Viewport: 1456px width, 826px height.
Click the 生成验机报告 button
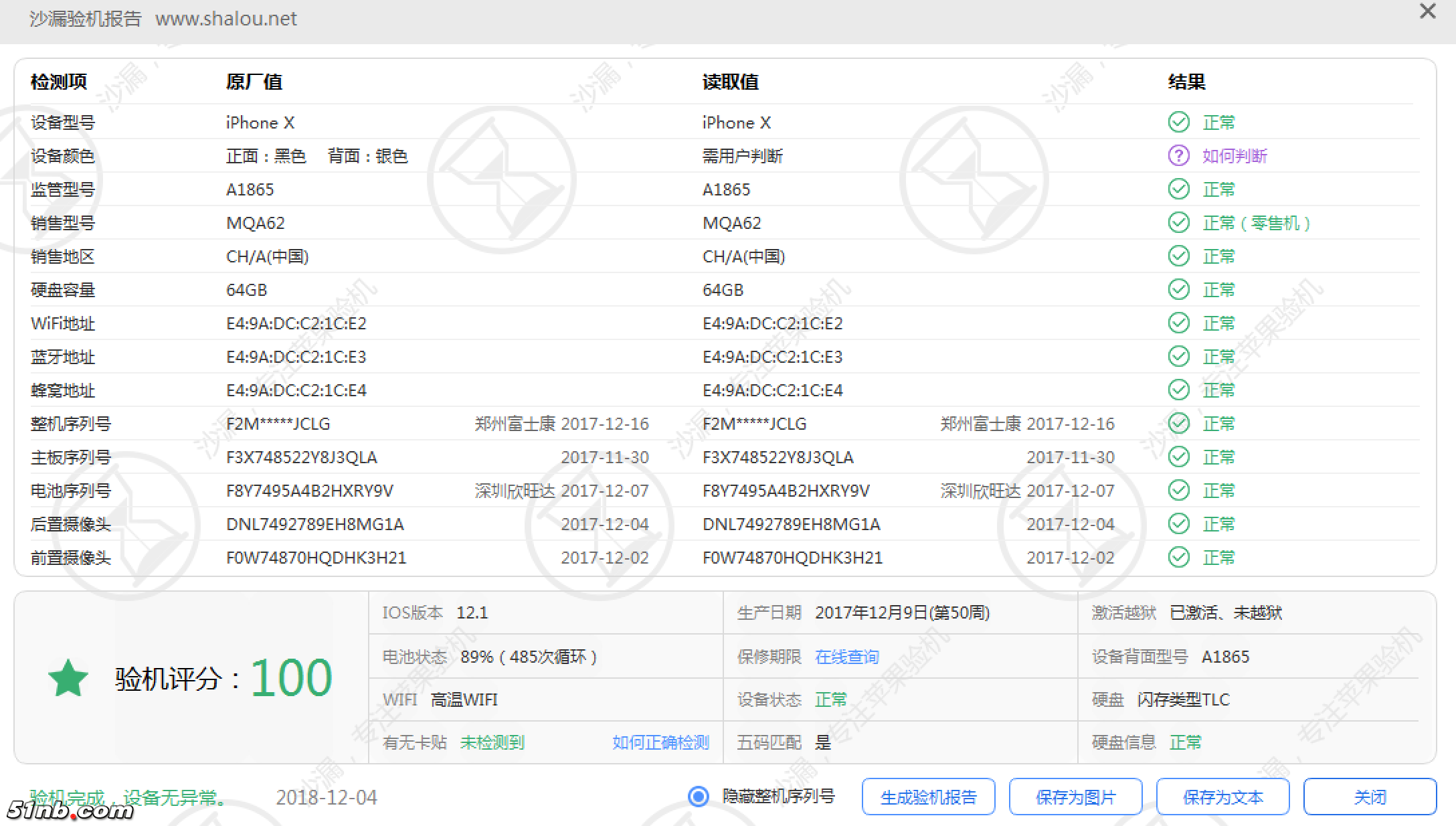[x=928, y=797]
